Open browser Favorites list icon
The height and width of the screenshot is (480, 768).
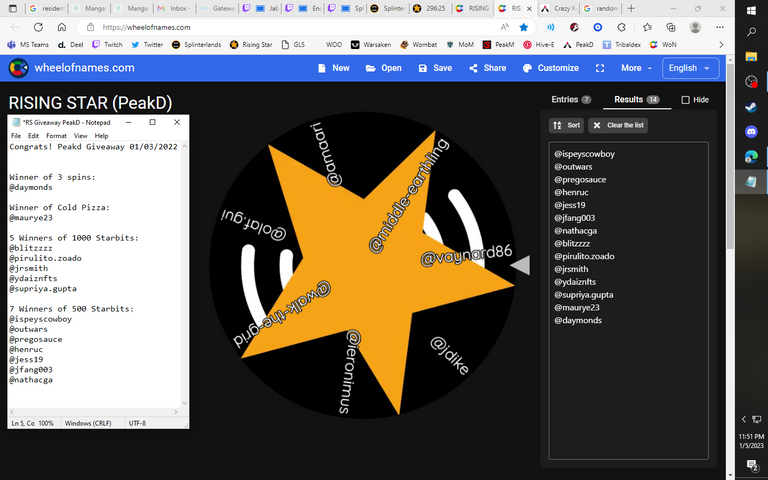[647, 27]
